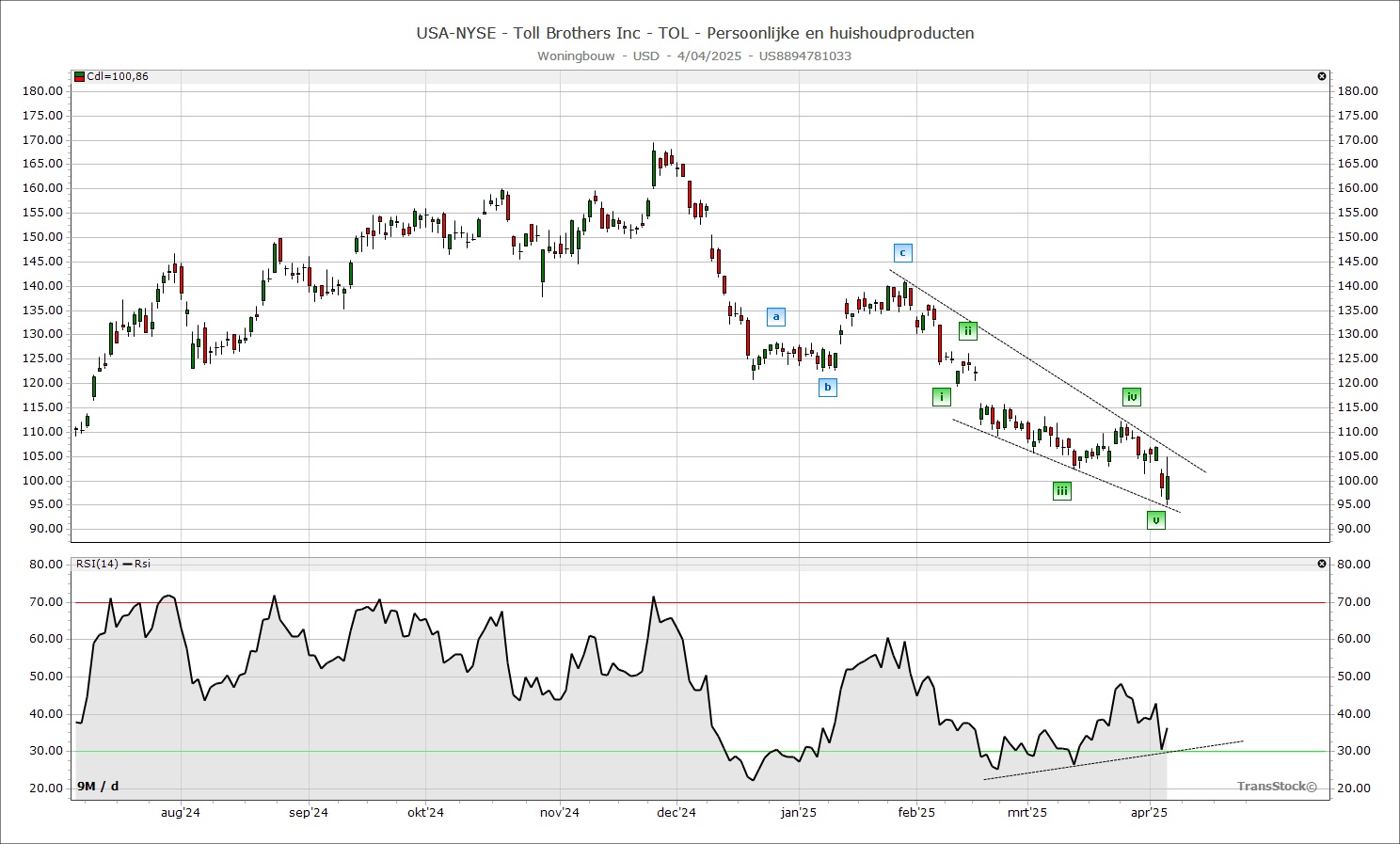Select the RSI(14) indicator label
This screenshot has height=844, width=1400.
[97, 564]
